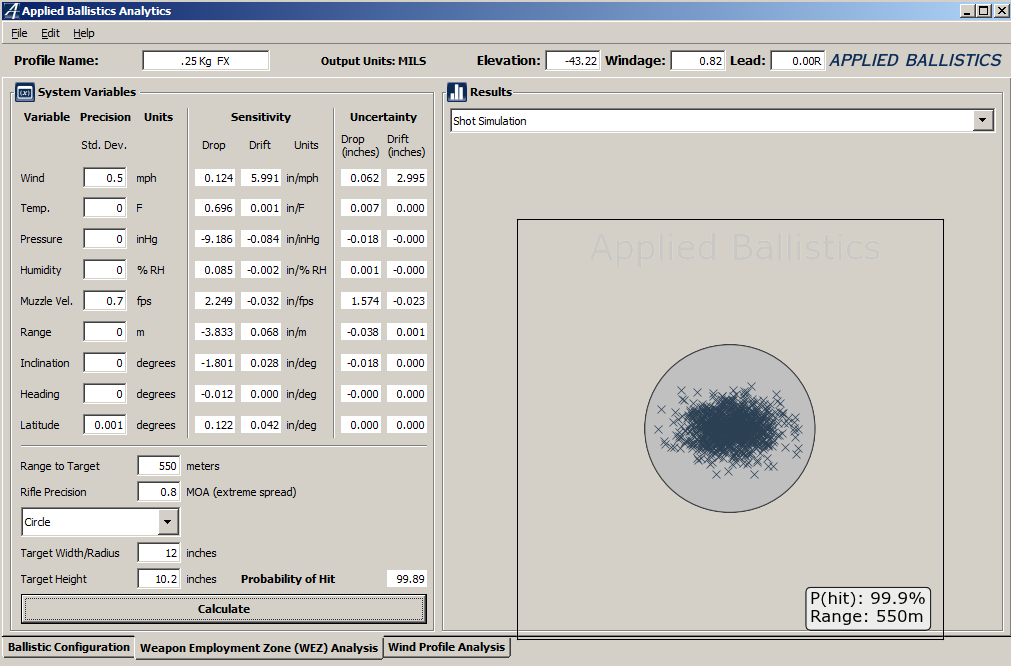The image size is (1011, 666).
Task: Select Weapon Employment Zone (WEZ) Analysis tab
Action: pyautogui.click(x=259, y=648)
